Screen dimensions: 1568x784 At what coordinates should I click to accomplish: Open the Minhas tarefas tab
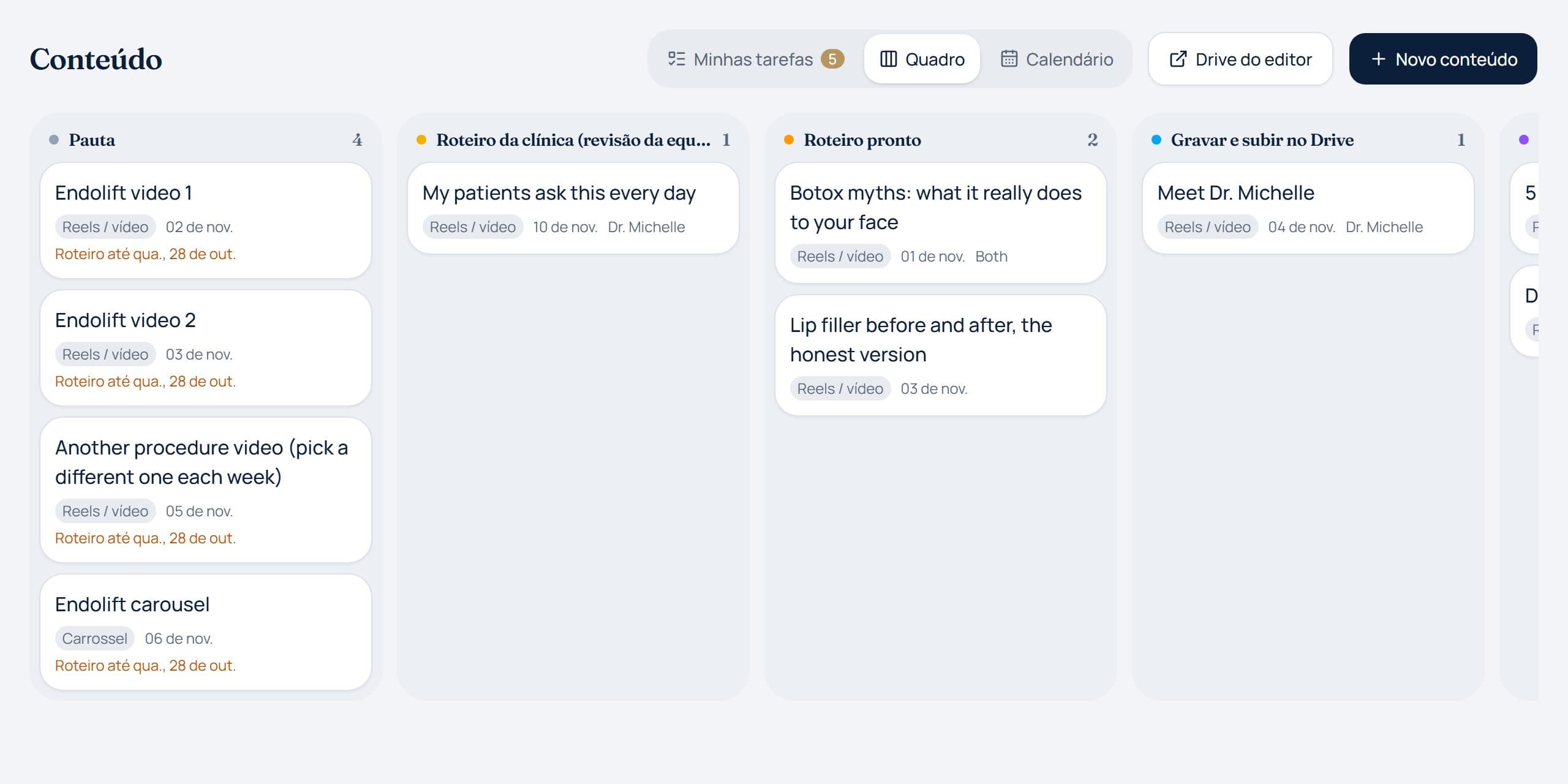click(756, 59)
